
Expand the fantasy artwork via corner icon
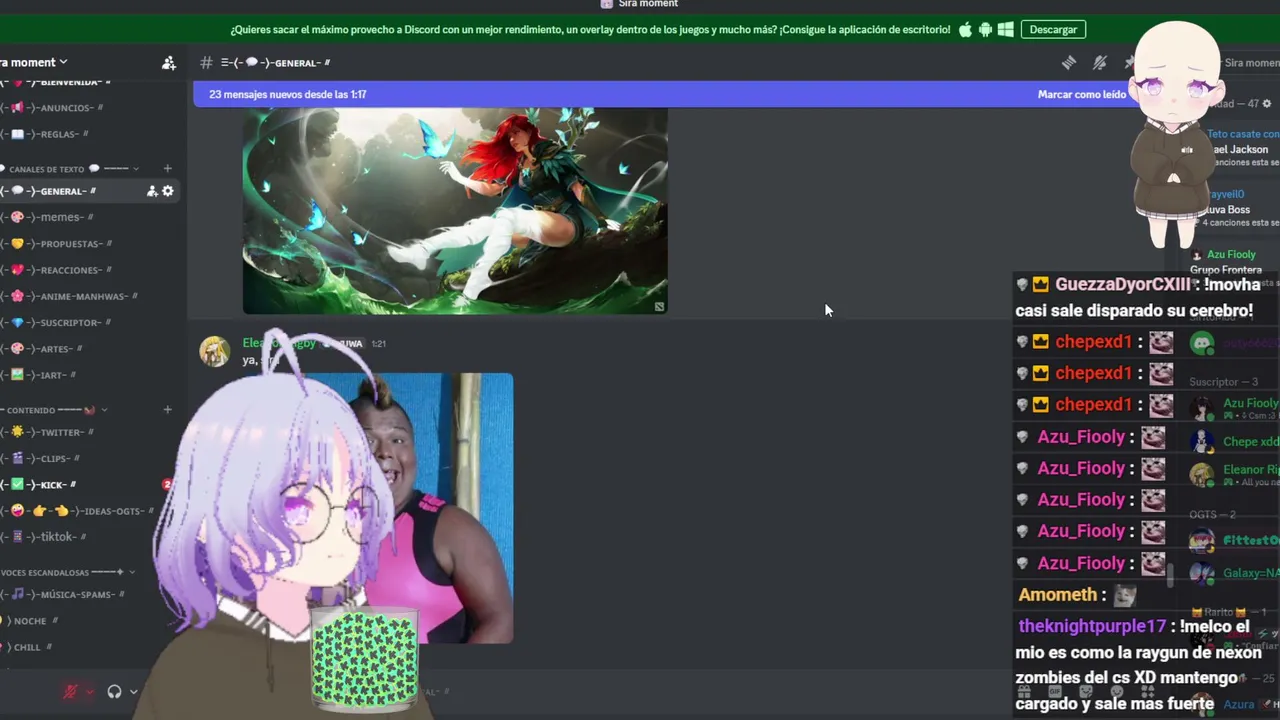point(659,306)
